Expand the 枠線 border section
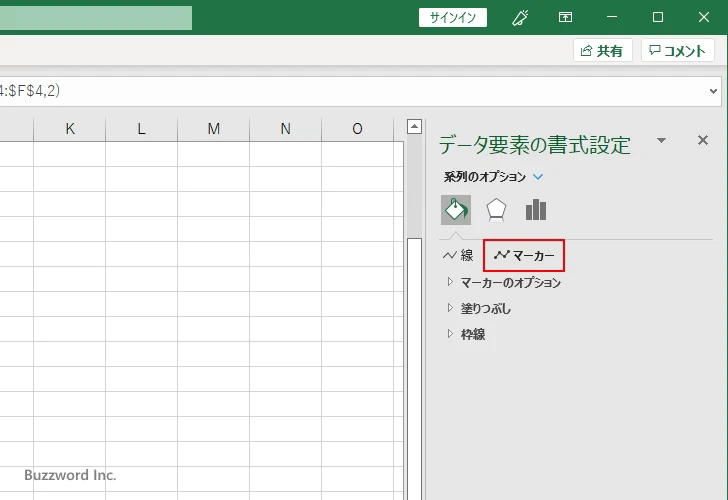The image size is (728, 500). pos(466,334)
